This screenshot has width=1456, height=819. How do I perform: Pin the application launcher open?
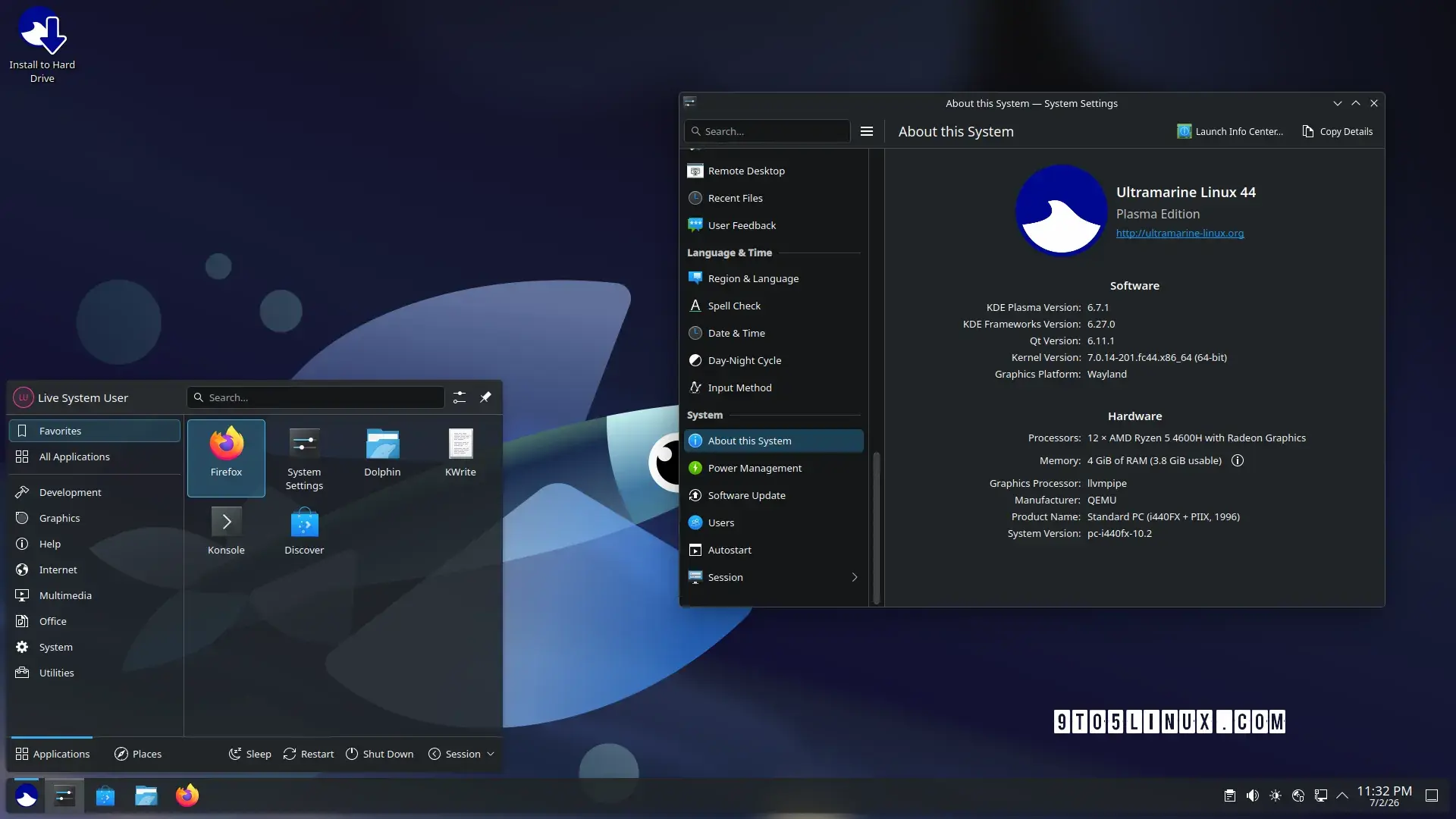(485, 397)
